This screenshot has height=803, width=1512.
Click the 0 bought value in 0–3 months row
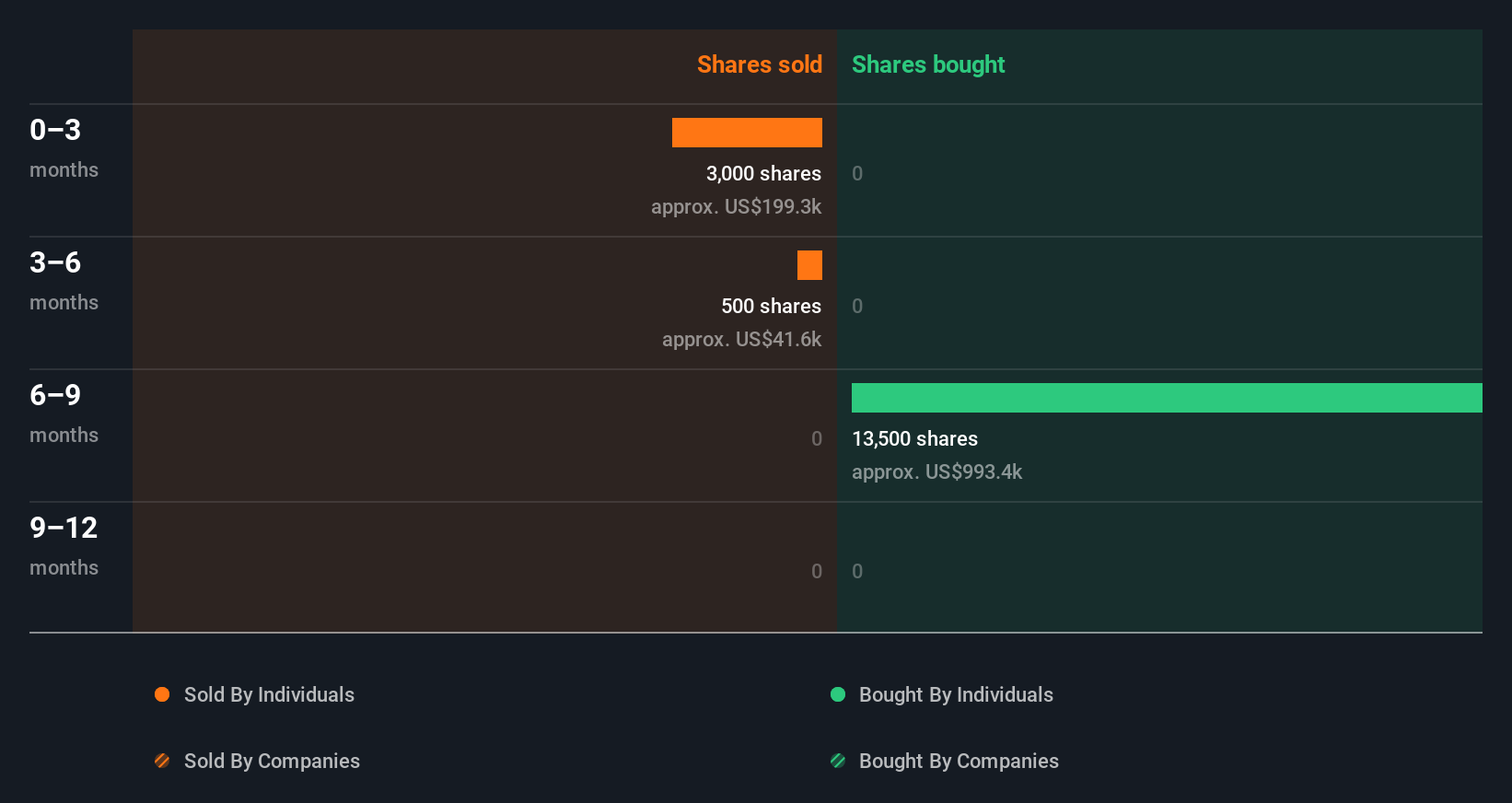pos(857,173)
